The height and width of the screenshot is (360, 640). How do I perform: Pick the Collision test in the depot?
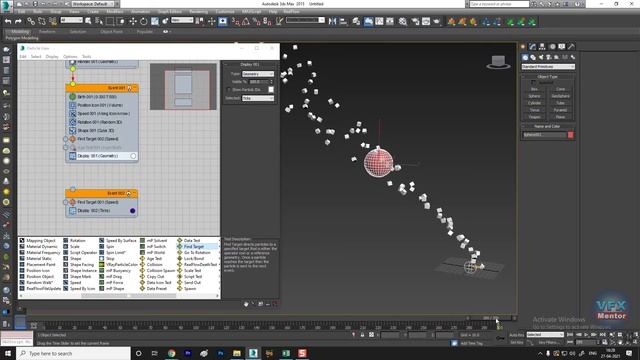point(151,264)
